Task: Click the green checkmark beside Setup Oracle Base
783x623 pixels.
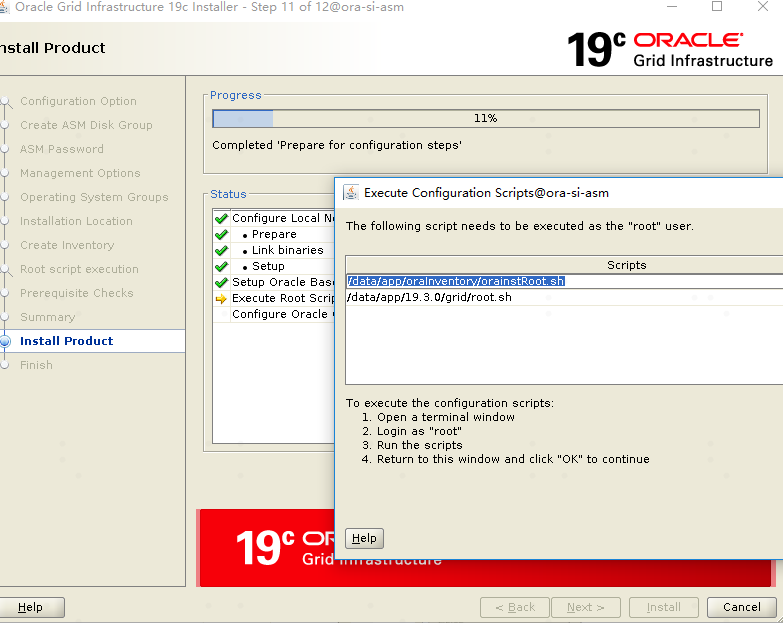Action: (221, 282)
